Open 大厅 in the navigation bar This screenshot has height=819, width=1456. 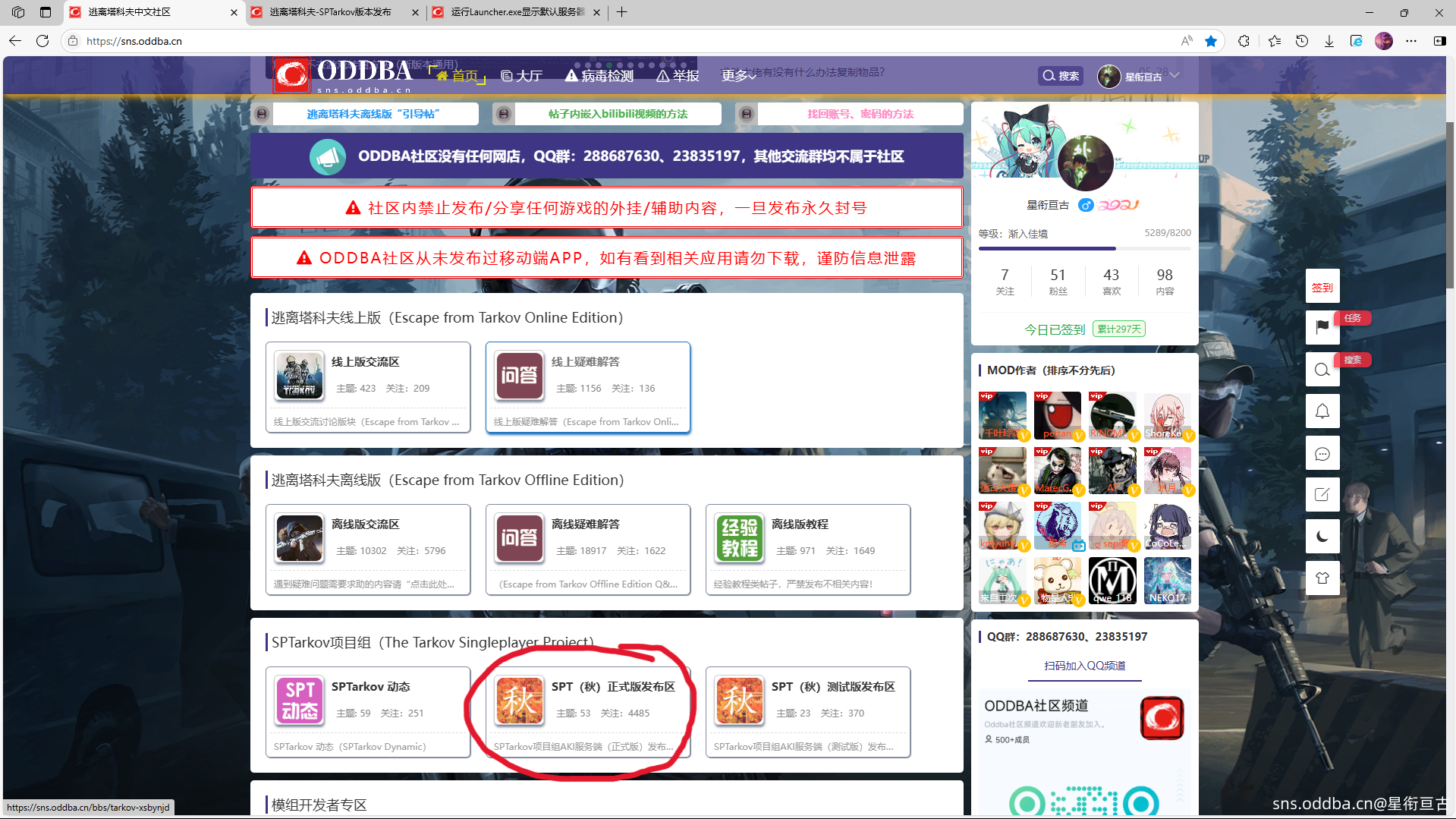click(522, 75)
